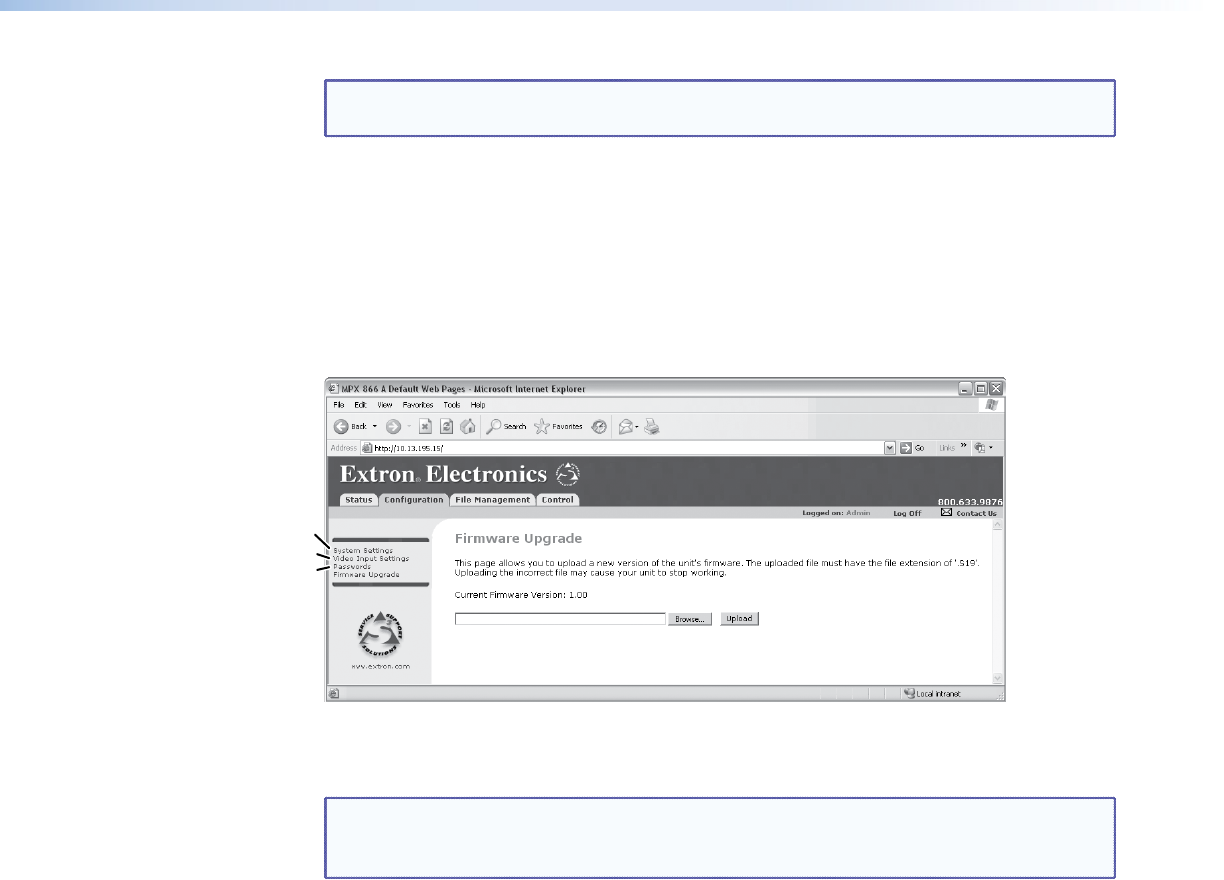
Task: Expand the address bar dropdown arrow
Action: pyautogui.click(x=889, y=447)
